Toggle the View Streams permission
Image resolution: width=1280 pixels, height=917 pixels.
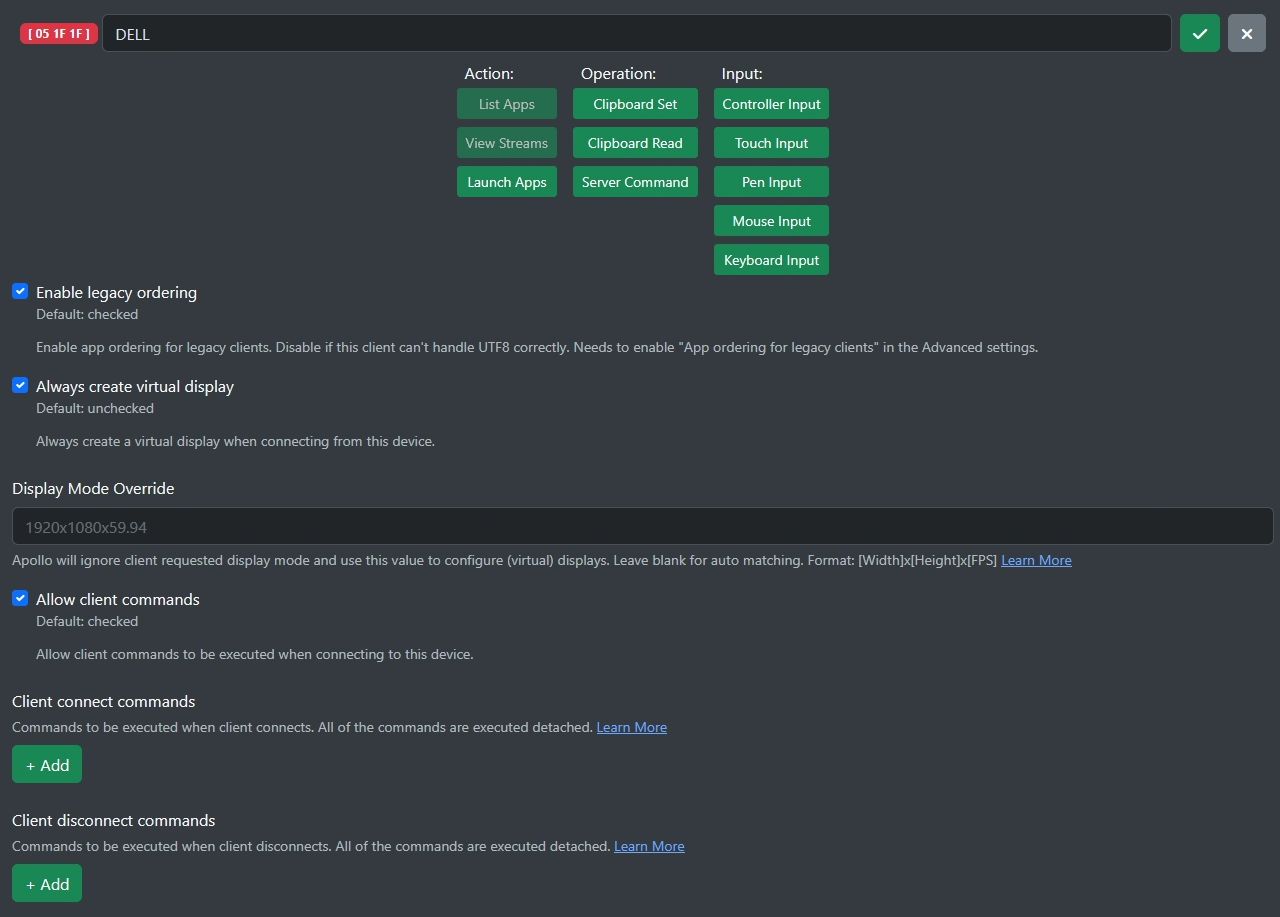pyautogui.click(x=506, y=143)
